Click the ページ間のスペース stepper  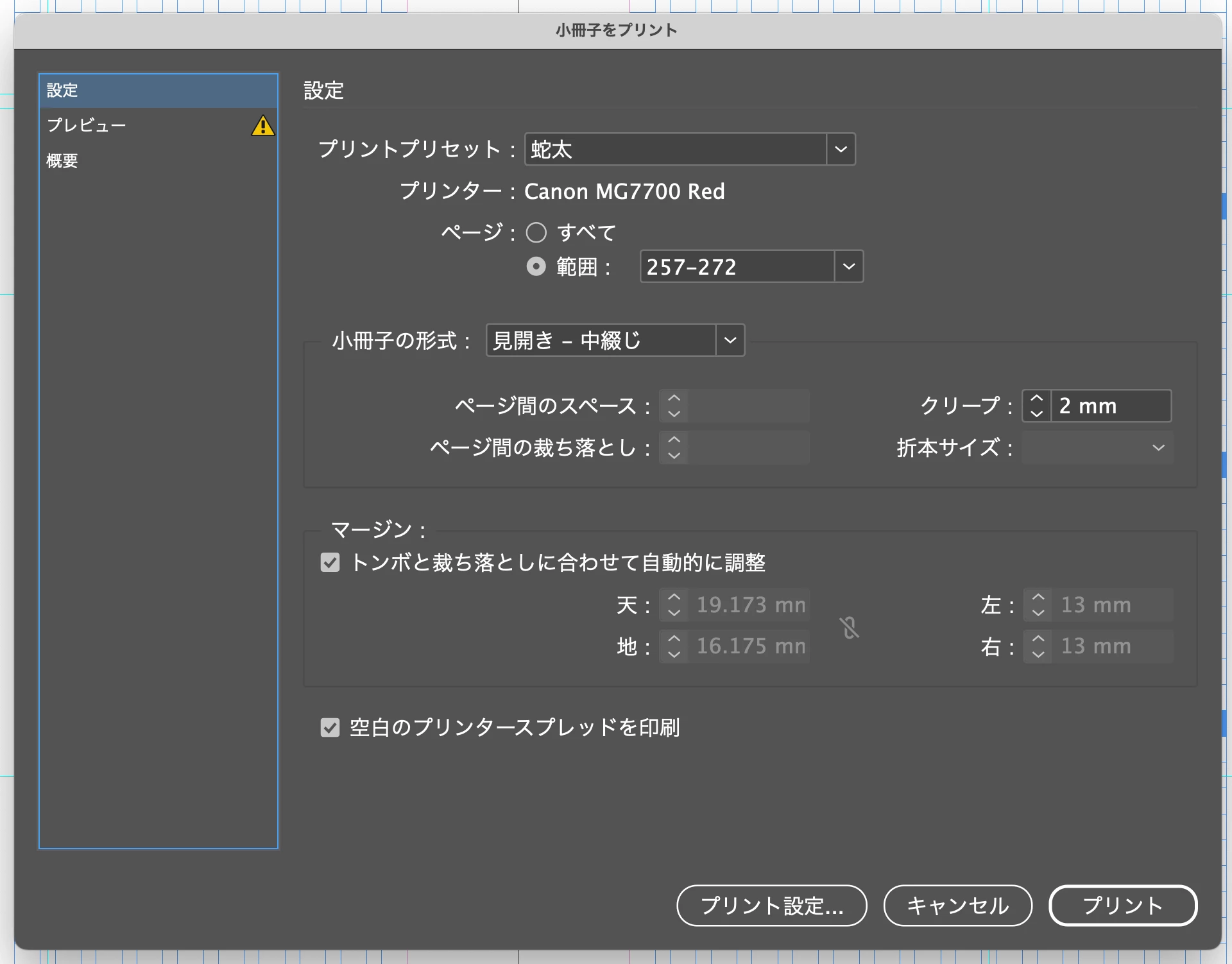tap(674, 406)
